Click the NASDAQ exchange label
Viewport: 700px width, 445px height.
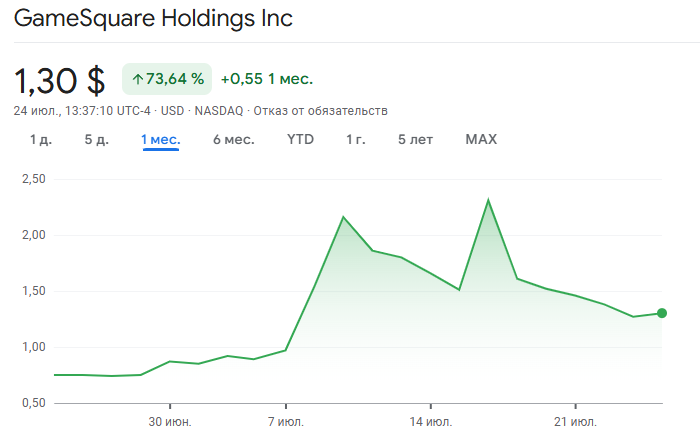[x=219, y=111]
